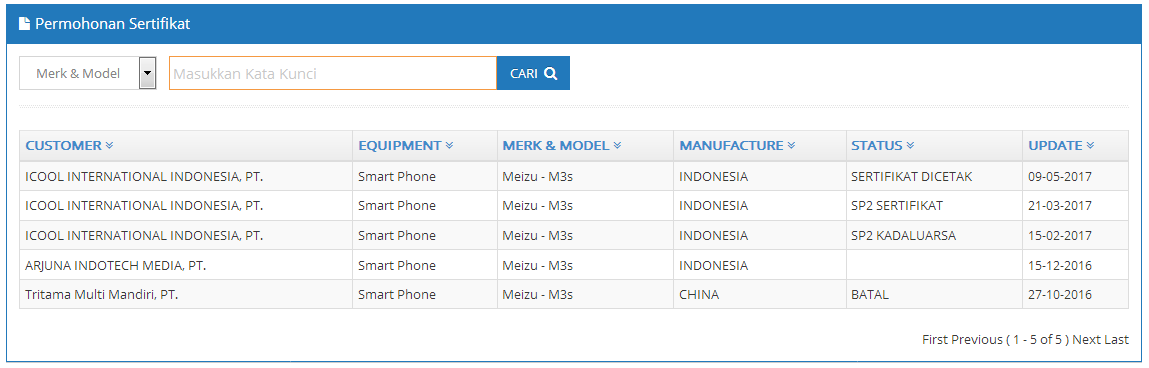Open the Merk & Model filter dropdown
The height and width of the screenshot is (368, 1149).
point(88,73)
